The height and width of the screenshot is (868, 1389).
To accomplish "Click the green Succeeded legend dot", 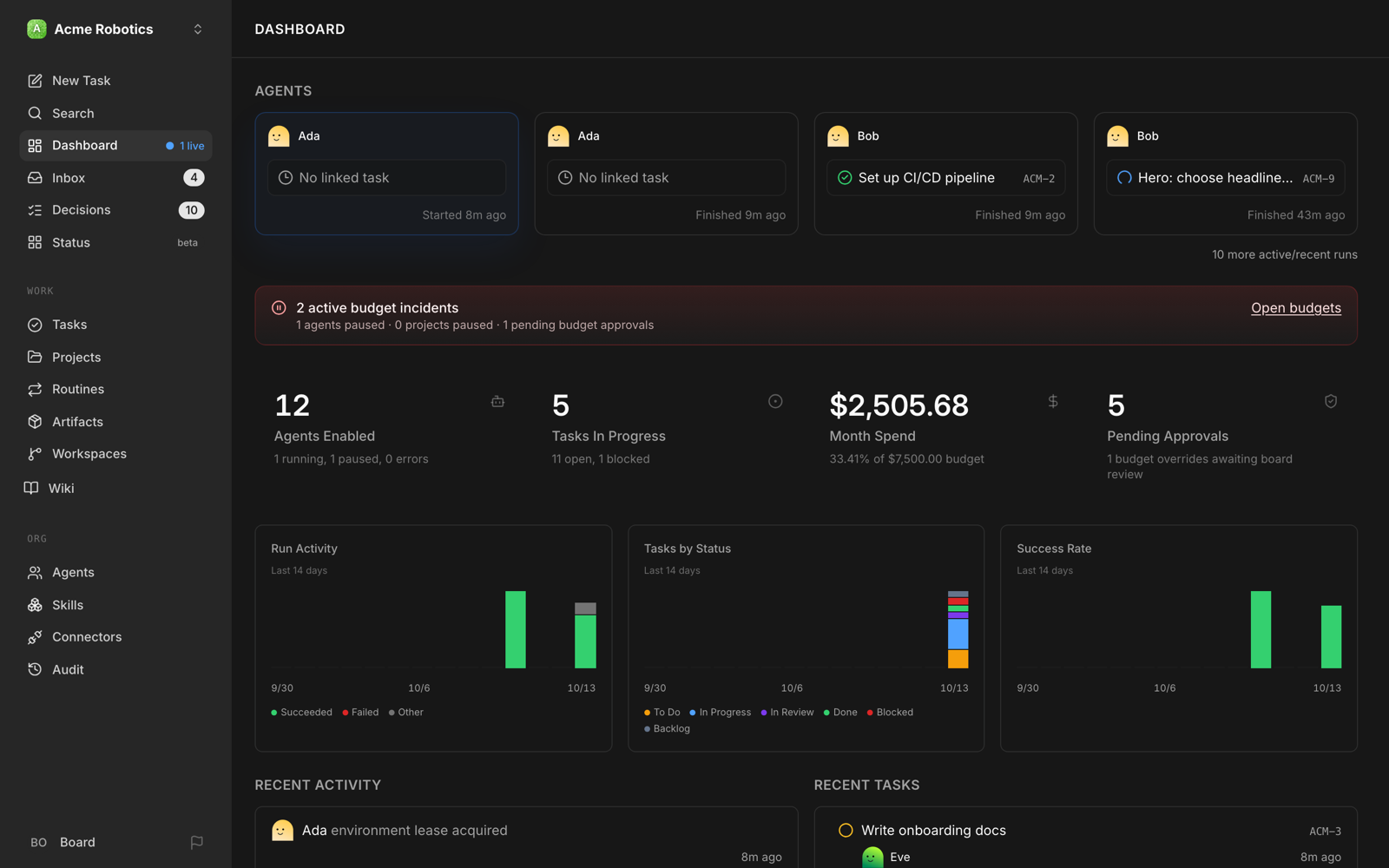I will click(x=274, y=713).
